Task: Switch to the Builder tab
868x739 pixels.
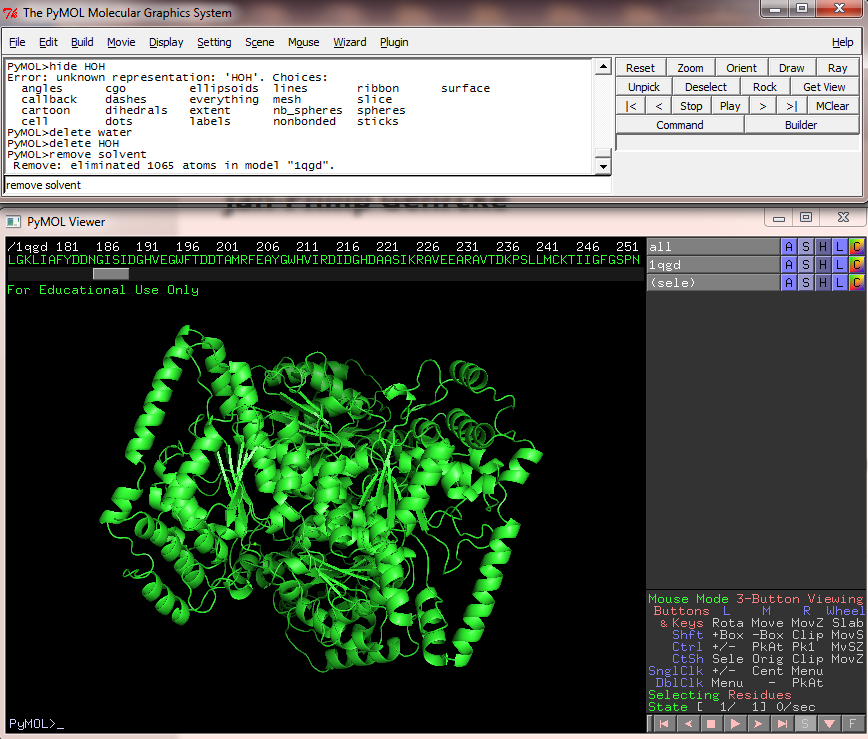Action: pos(801,125)
